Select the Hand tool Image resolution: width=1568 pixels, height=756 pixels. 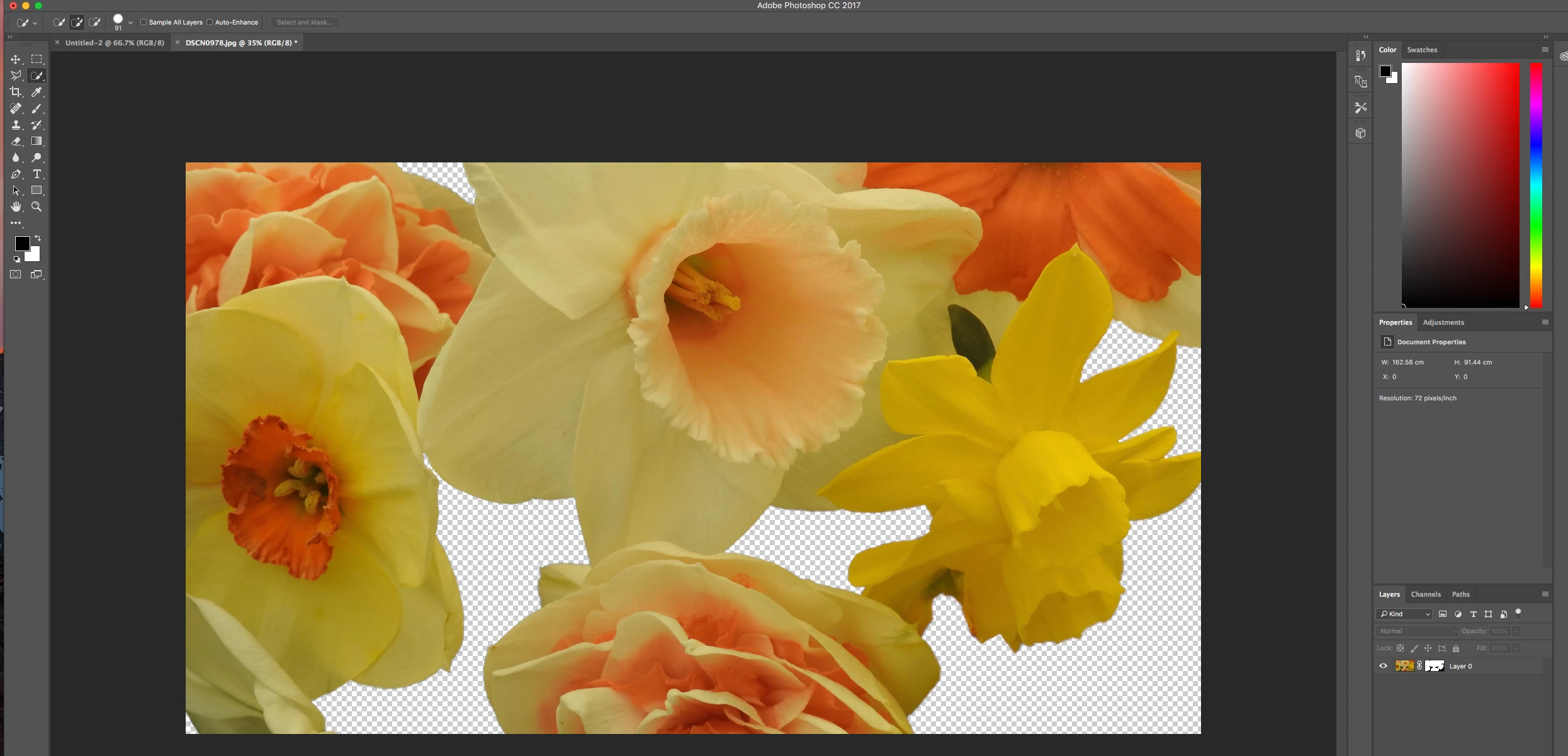pos(16,206)
